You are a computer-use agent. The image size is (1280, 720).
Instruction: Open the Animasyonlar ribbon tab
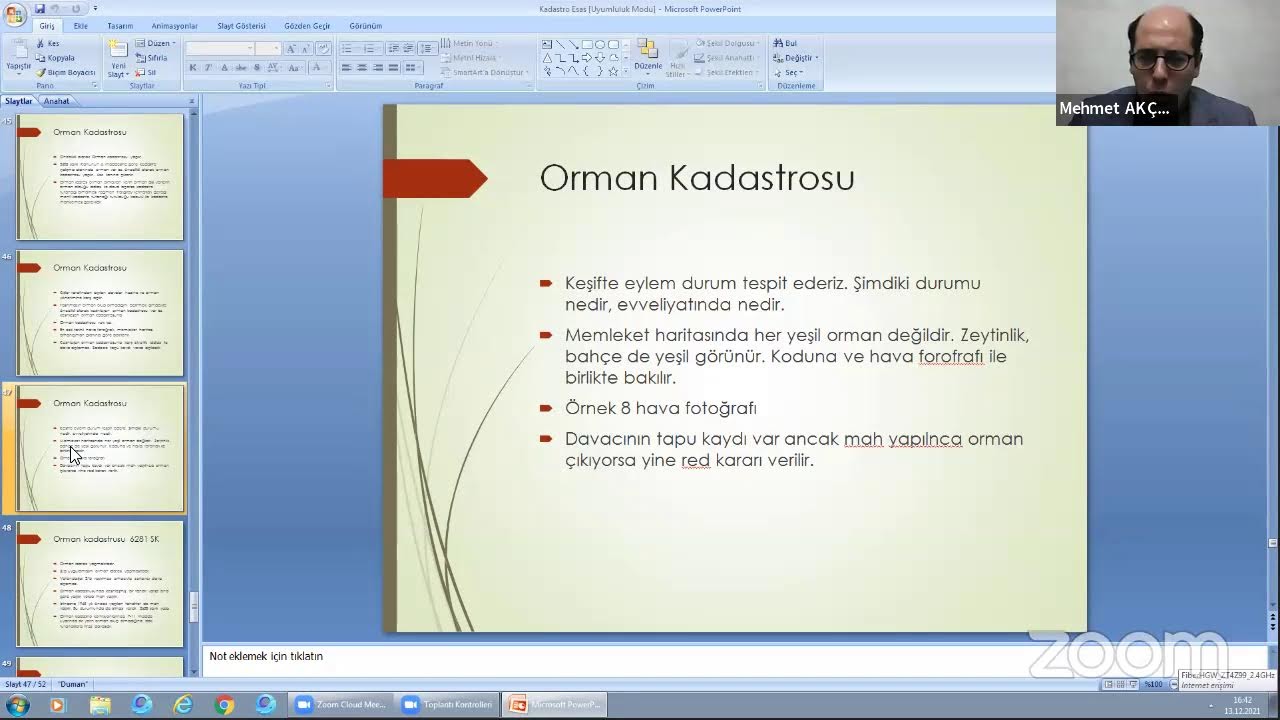click(x=174, y=26)
